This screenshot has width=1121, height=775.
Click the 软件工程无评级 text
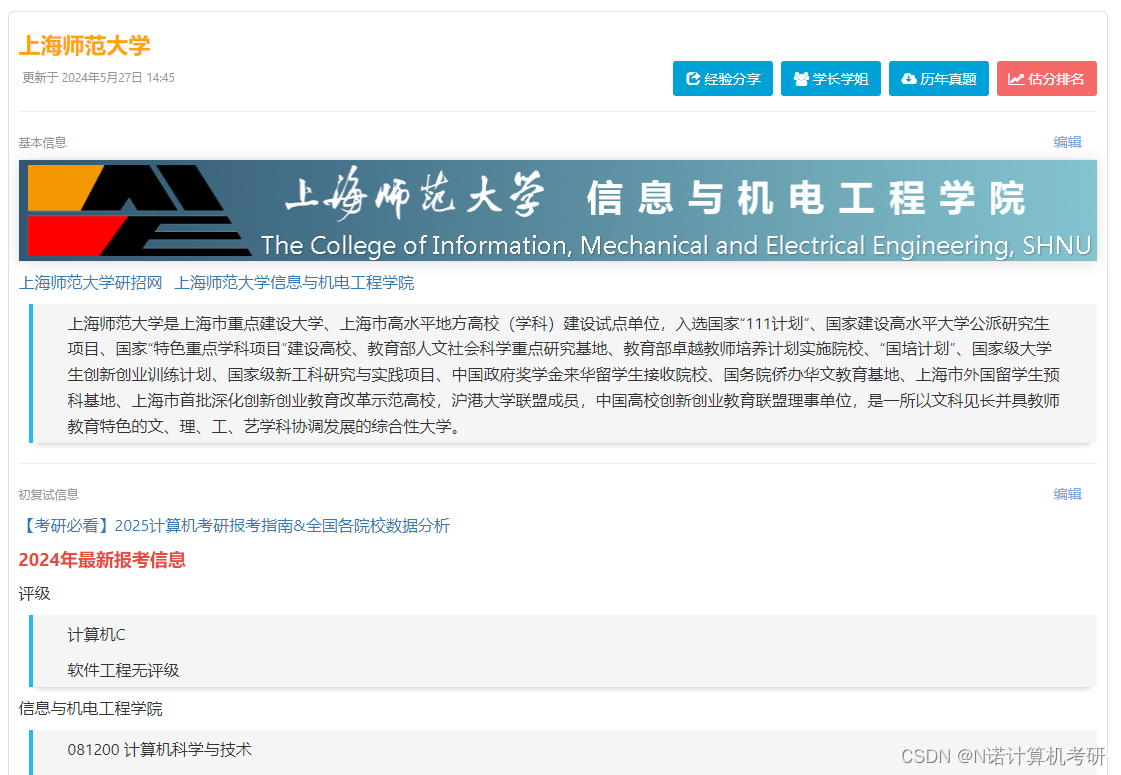point(123,671)
